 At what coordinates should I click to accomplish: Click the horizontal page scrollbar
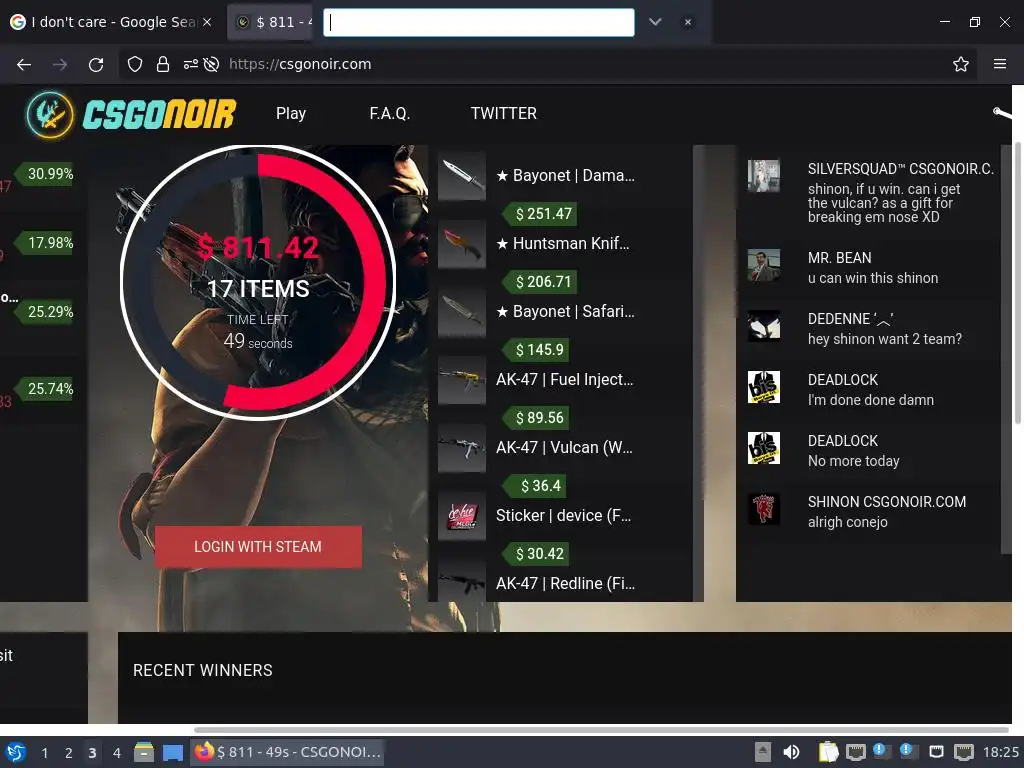[601, 729]
